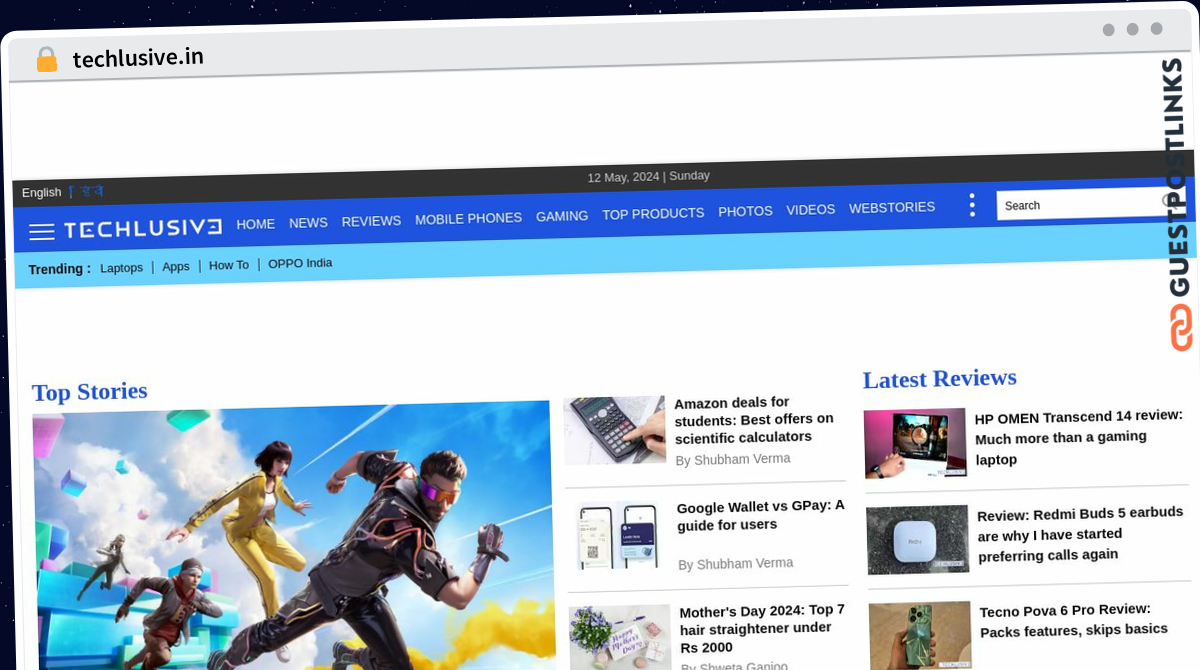This screenshot has width=1200, height=670.
Task: Open the Free Fire top story image
Action: tap(294, 536)
